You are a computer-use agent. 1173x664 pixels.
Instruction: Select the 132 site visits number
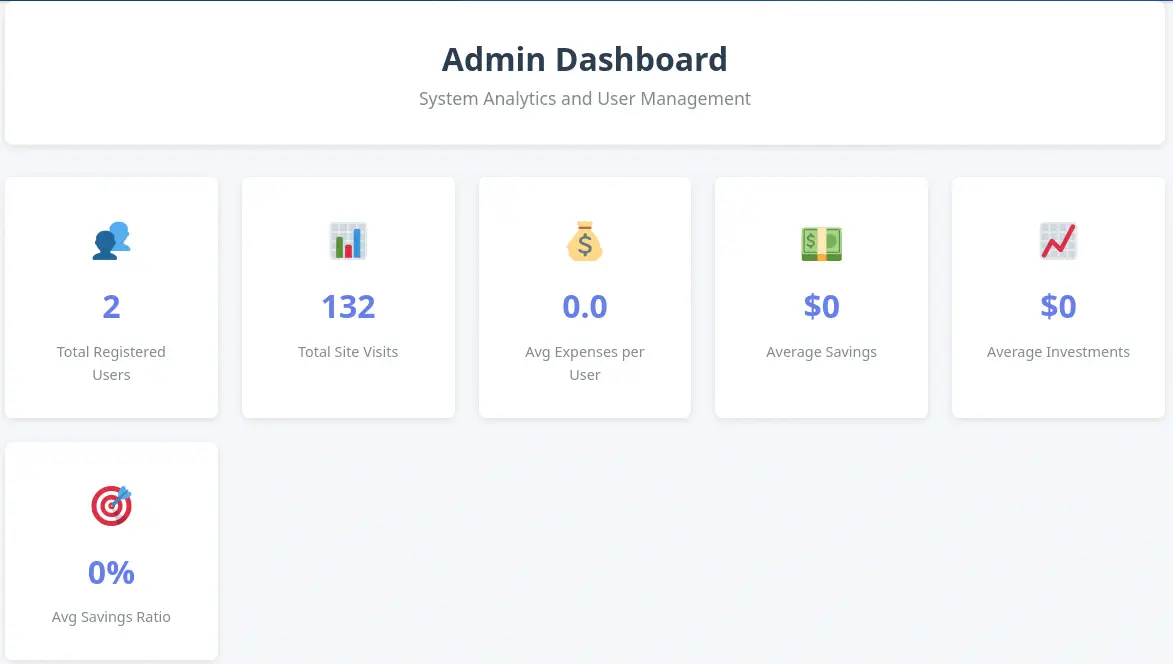[348, 306]
